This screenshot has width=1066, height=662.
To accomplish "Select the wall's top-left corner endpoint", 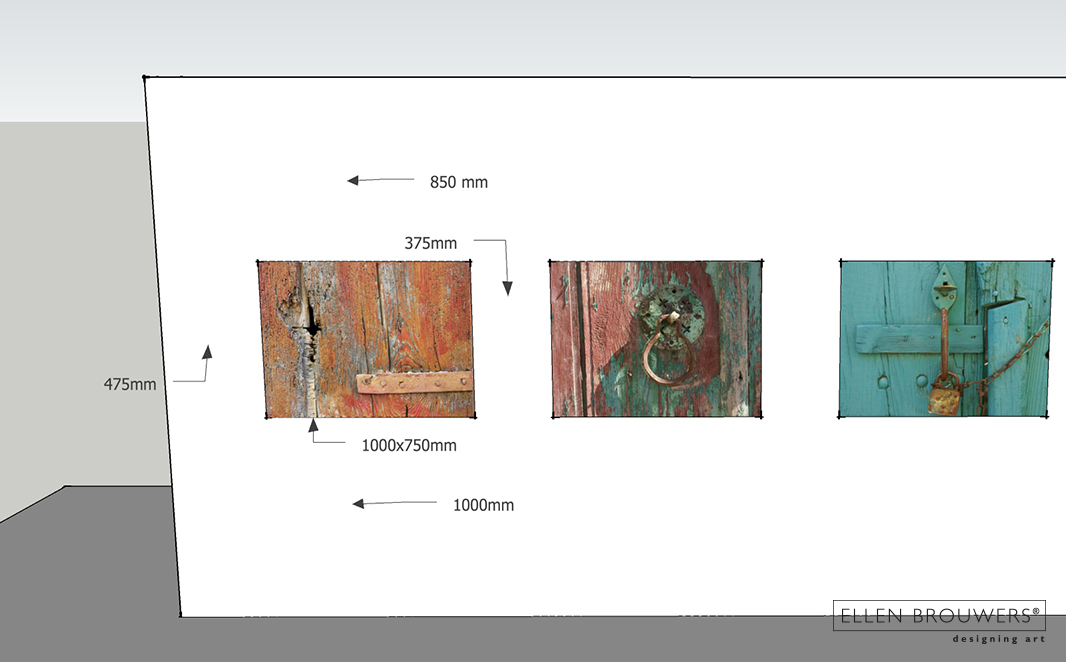I will pyautogui.click(x=145, y=77).
